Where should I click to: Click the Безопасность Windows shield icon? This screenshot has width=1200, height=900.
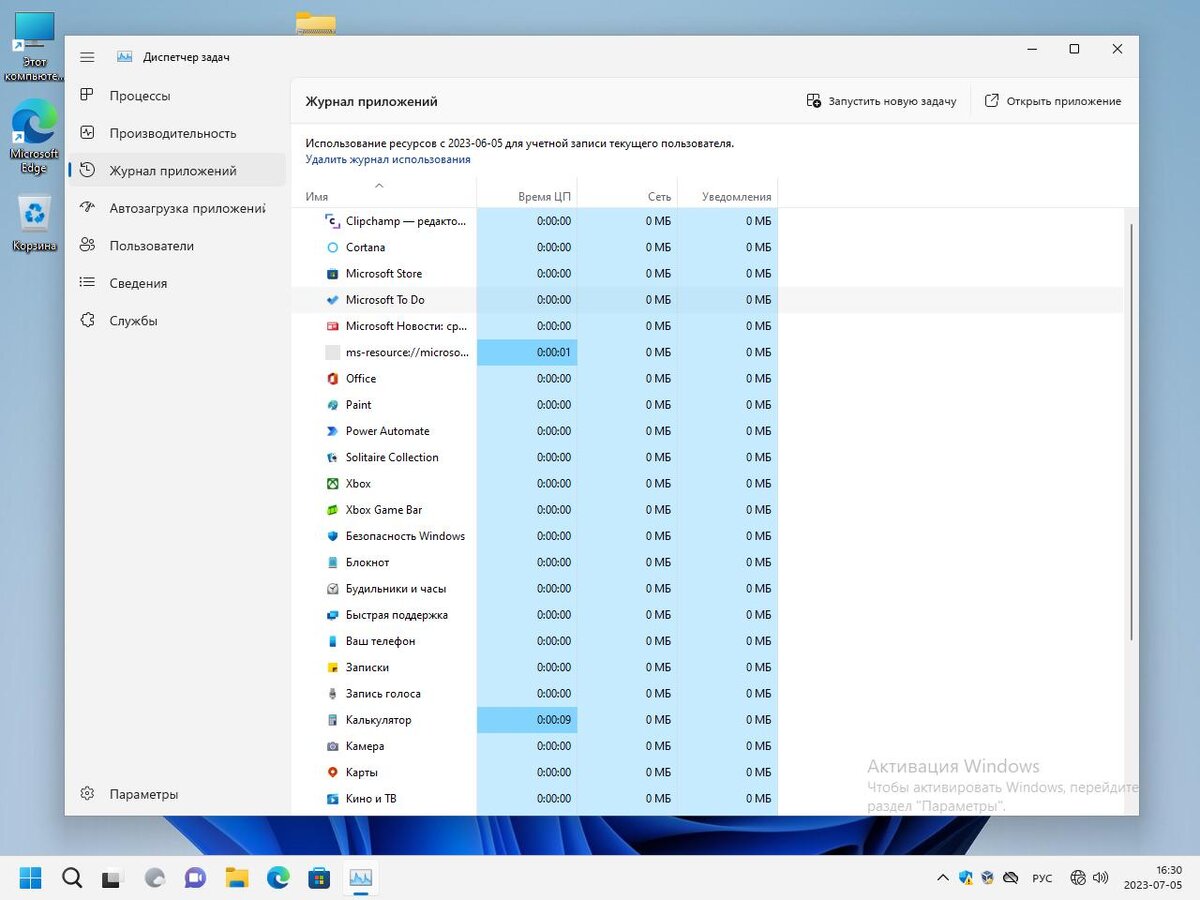coord(333,536)
